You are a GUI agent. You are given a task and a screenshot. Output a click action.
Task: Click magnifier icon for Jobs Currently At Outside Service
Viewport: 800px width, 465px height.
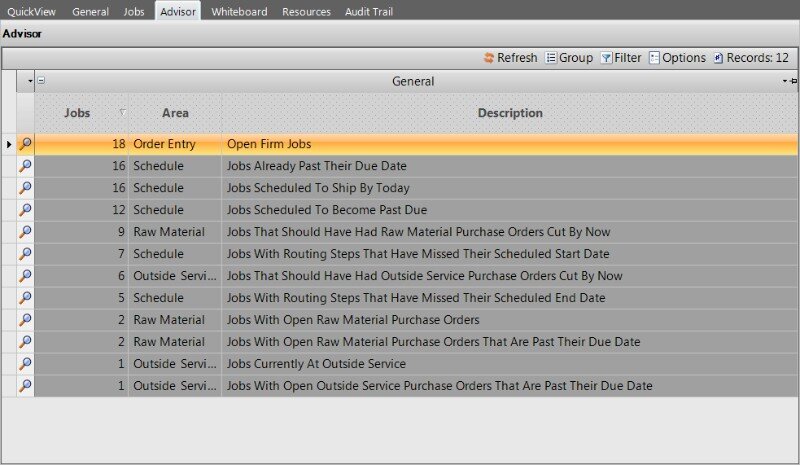tap(26, 364)
